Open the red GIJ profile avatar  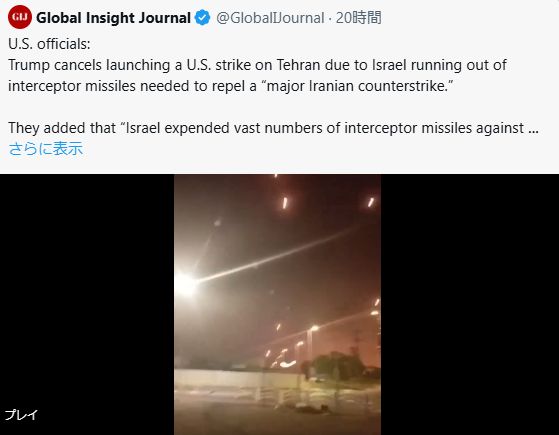pos(20,17)
